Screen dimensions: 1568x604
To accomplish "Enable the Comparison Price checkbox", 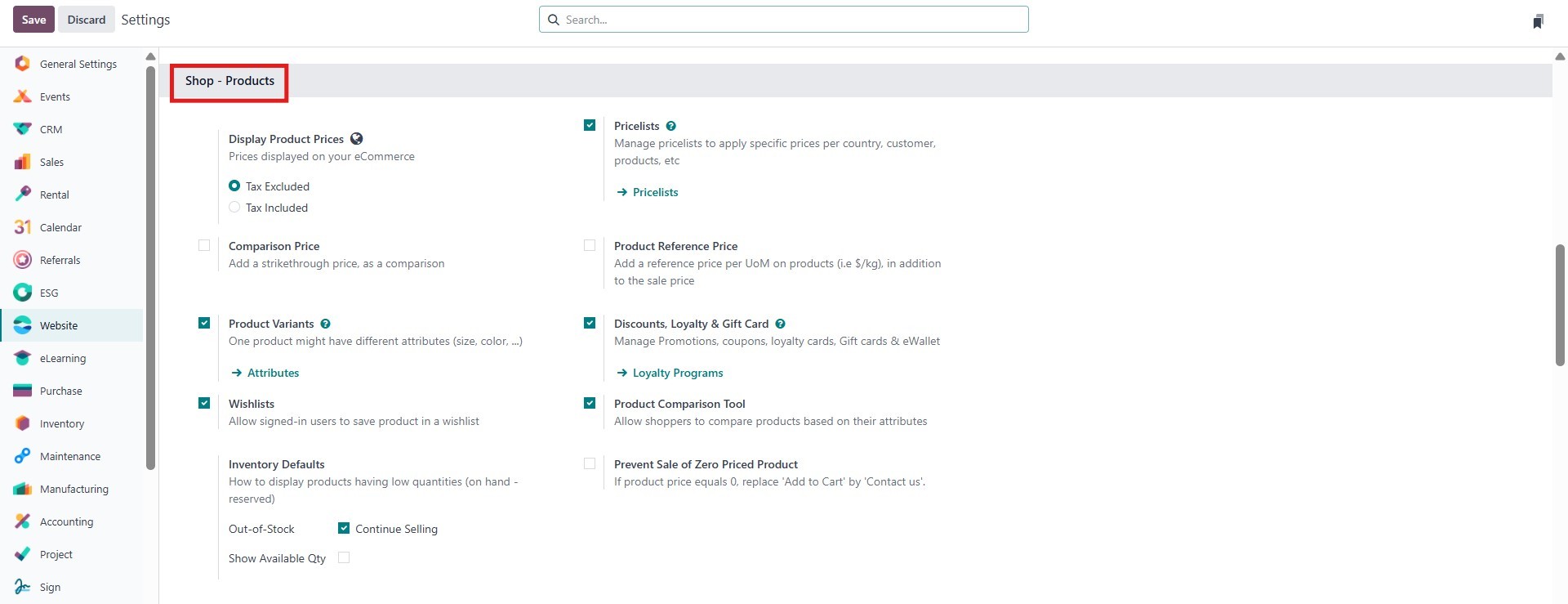I will coord(204,245).
